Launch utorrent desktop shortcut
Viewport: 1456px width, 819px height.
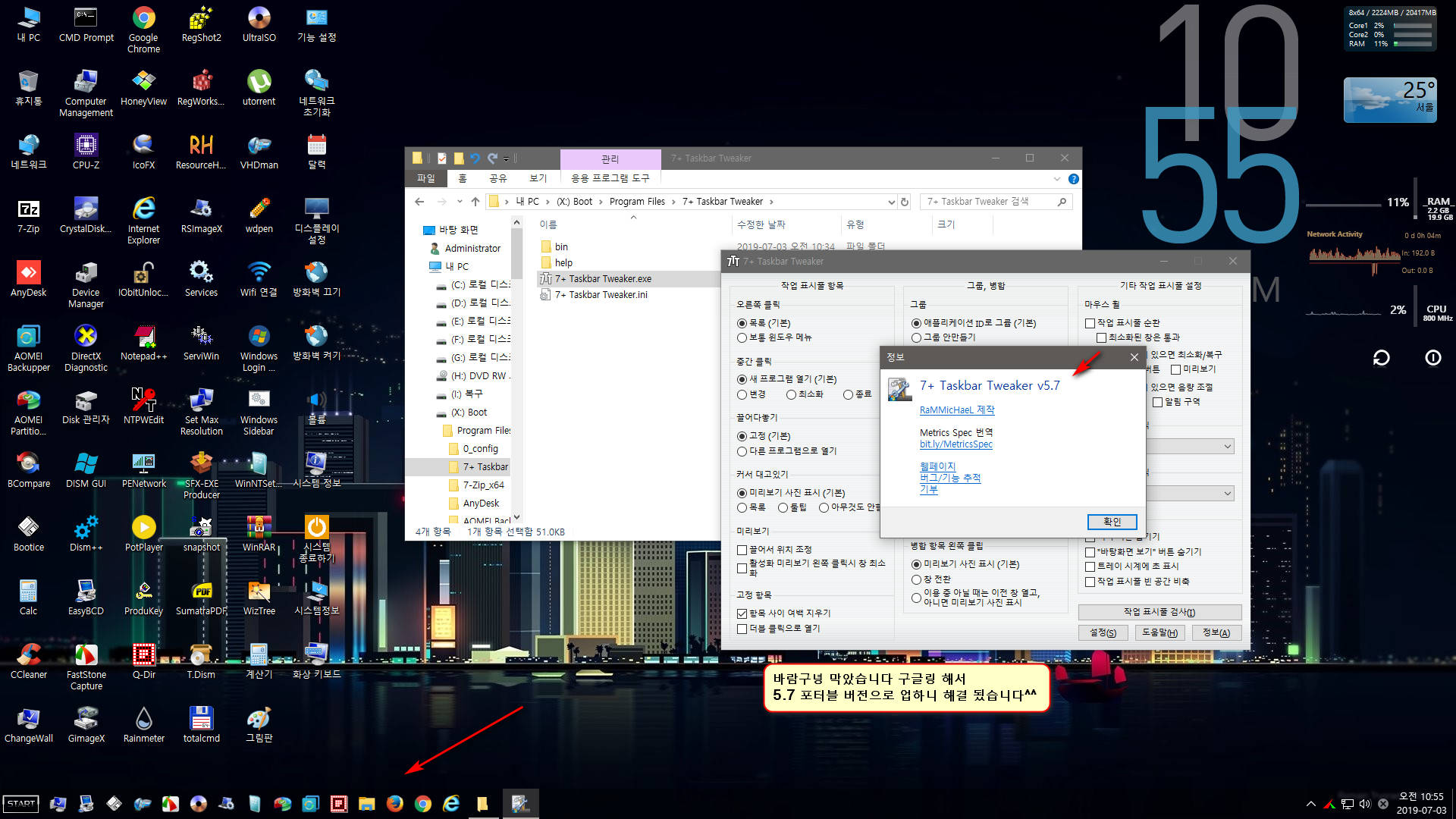coord(259,89)
